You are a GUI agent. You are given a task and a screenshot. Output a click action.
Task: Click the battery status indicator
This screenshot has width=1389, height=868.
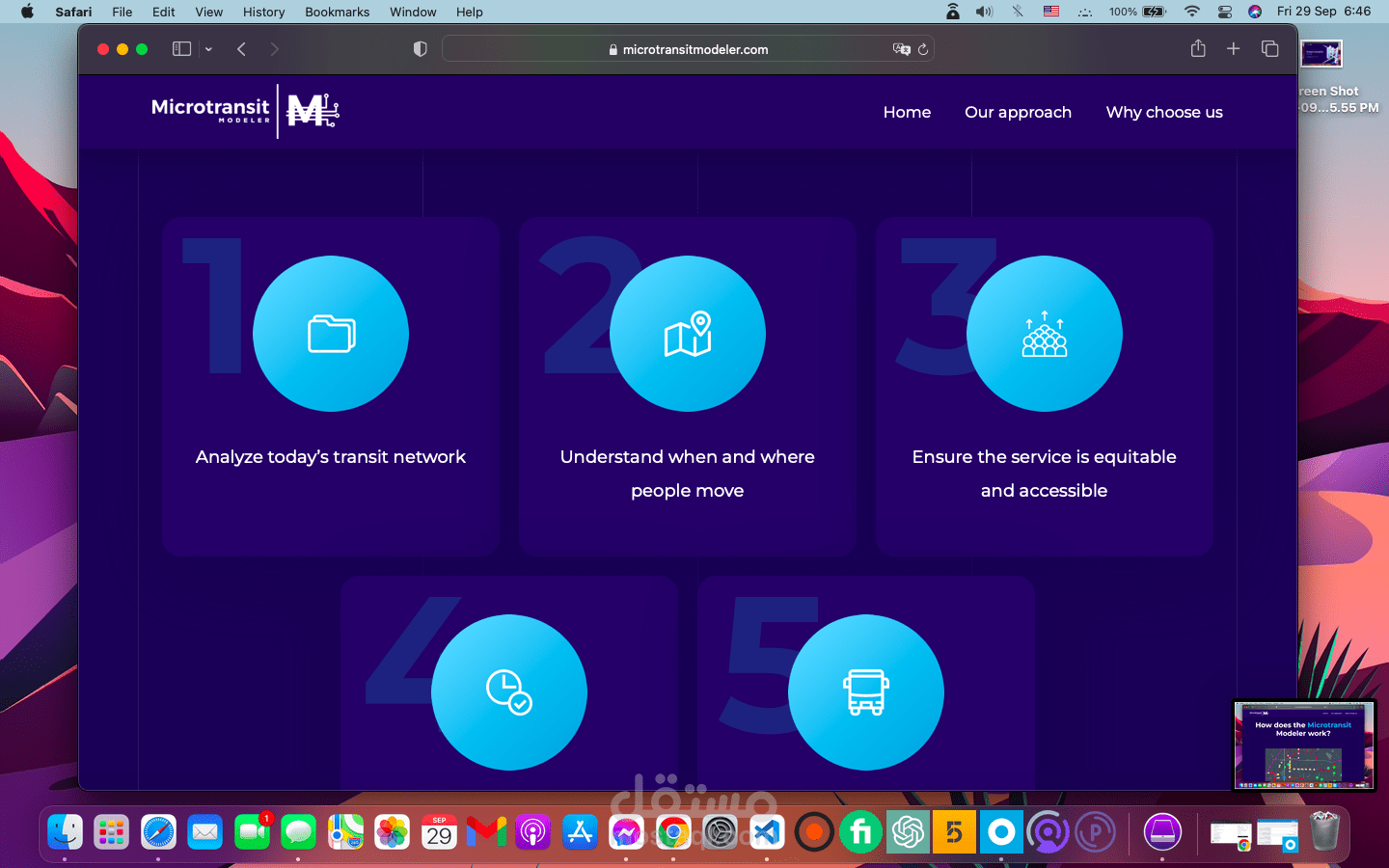tap(1137, 12)
